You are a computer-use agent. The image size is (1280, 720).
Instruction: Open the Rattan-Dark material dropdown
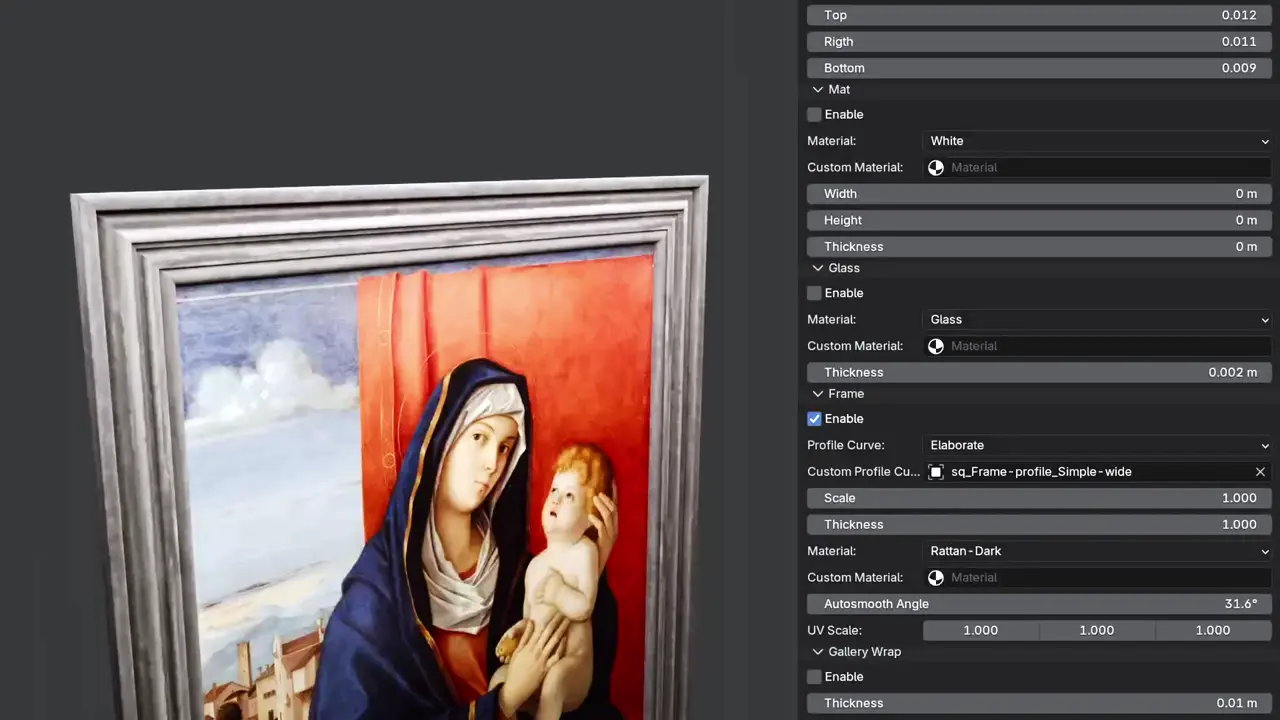point(1097,551)
